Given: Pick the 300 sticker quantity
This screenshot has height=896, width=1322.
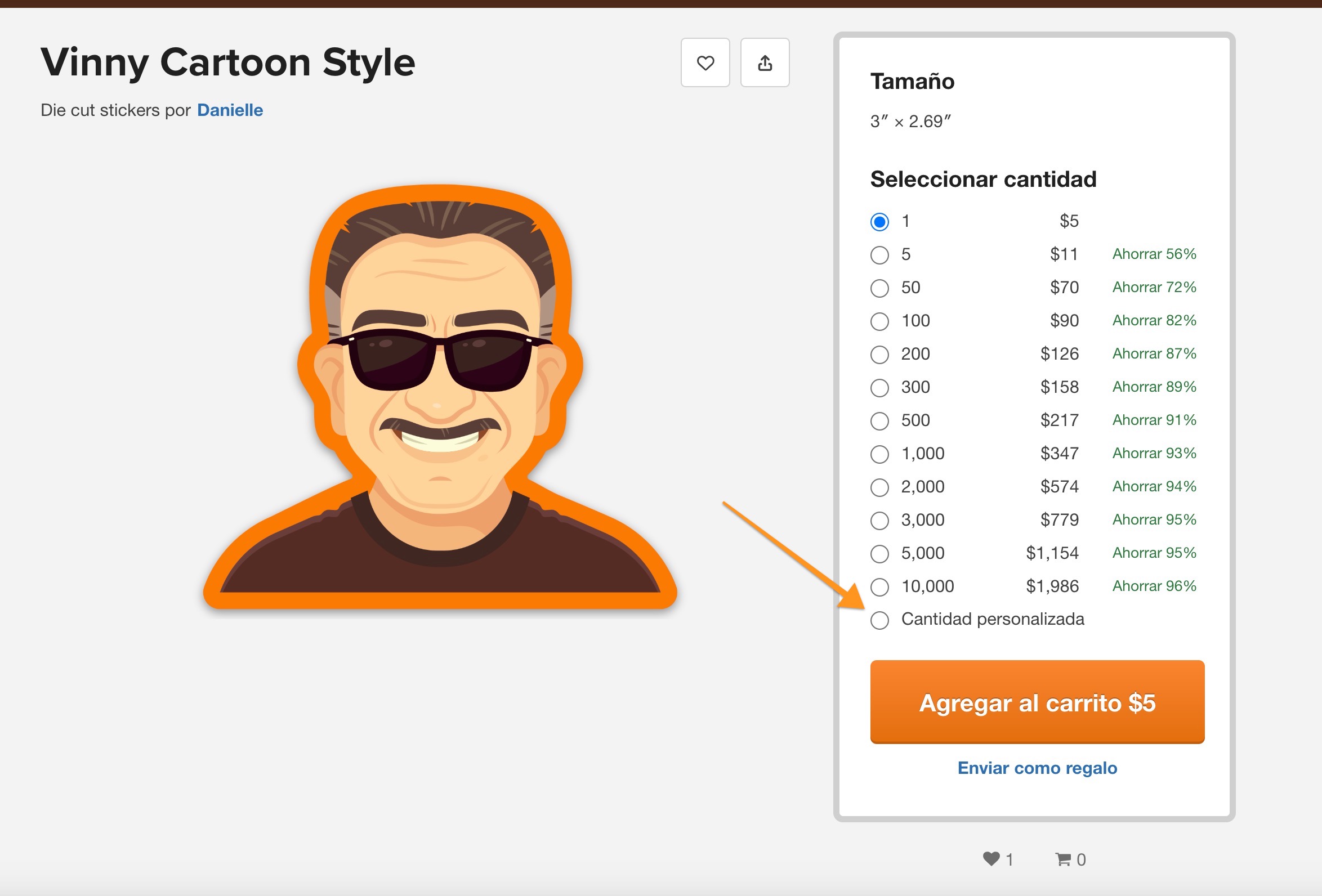Looking at the screenshot, I should [x=879, y=387].
